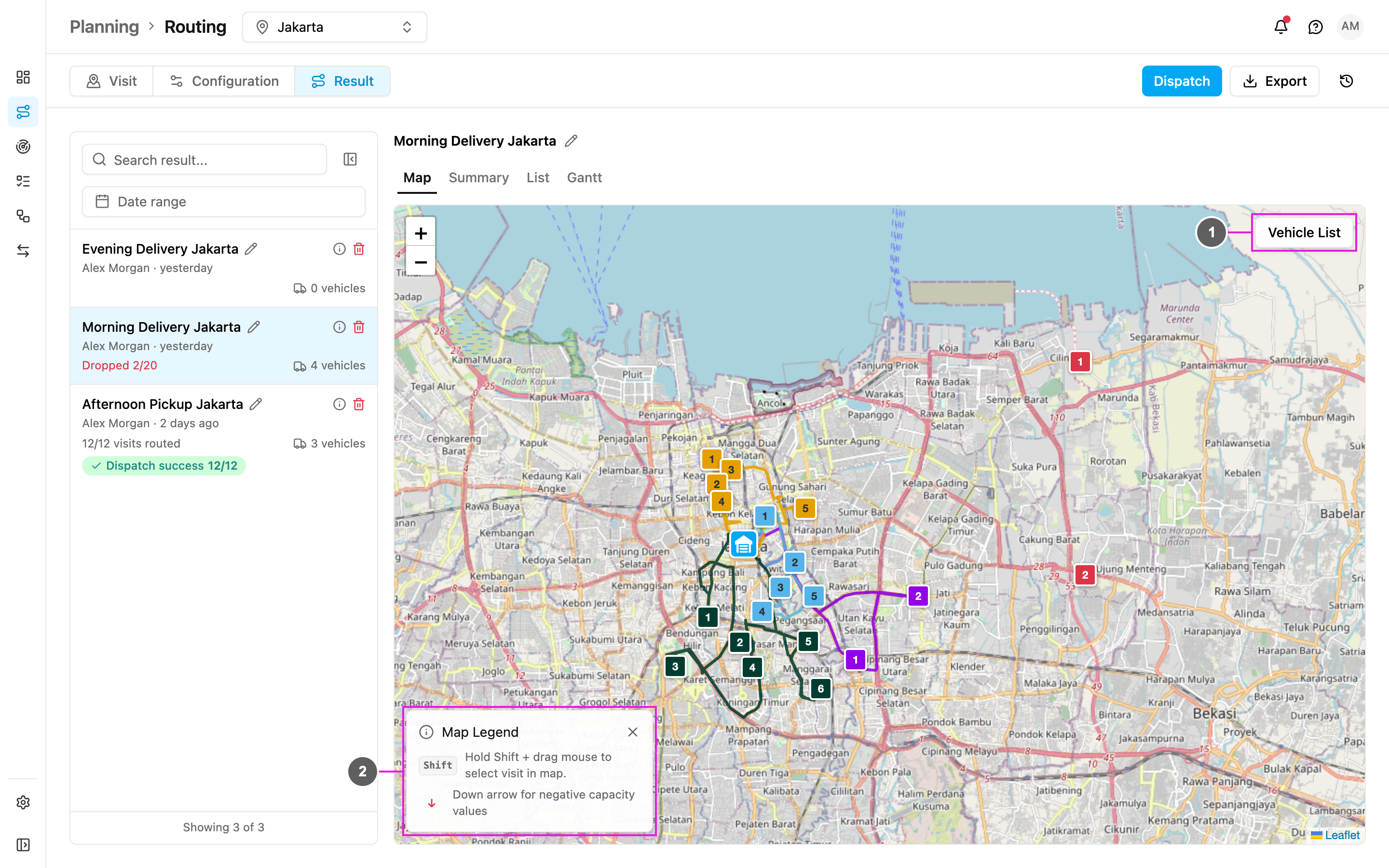Image resolution: width=1389 pixels, height=868 pixels.
Task: Open the dashboard icon in the sidebar
Action: click(x=23, y=77)
